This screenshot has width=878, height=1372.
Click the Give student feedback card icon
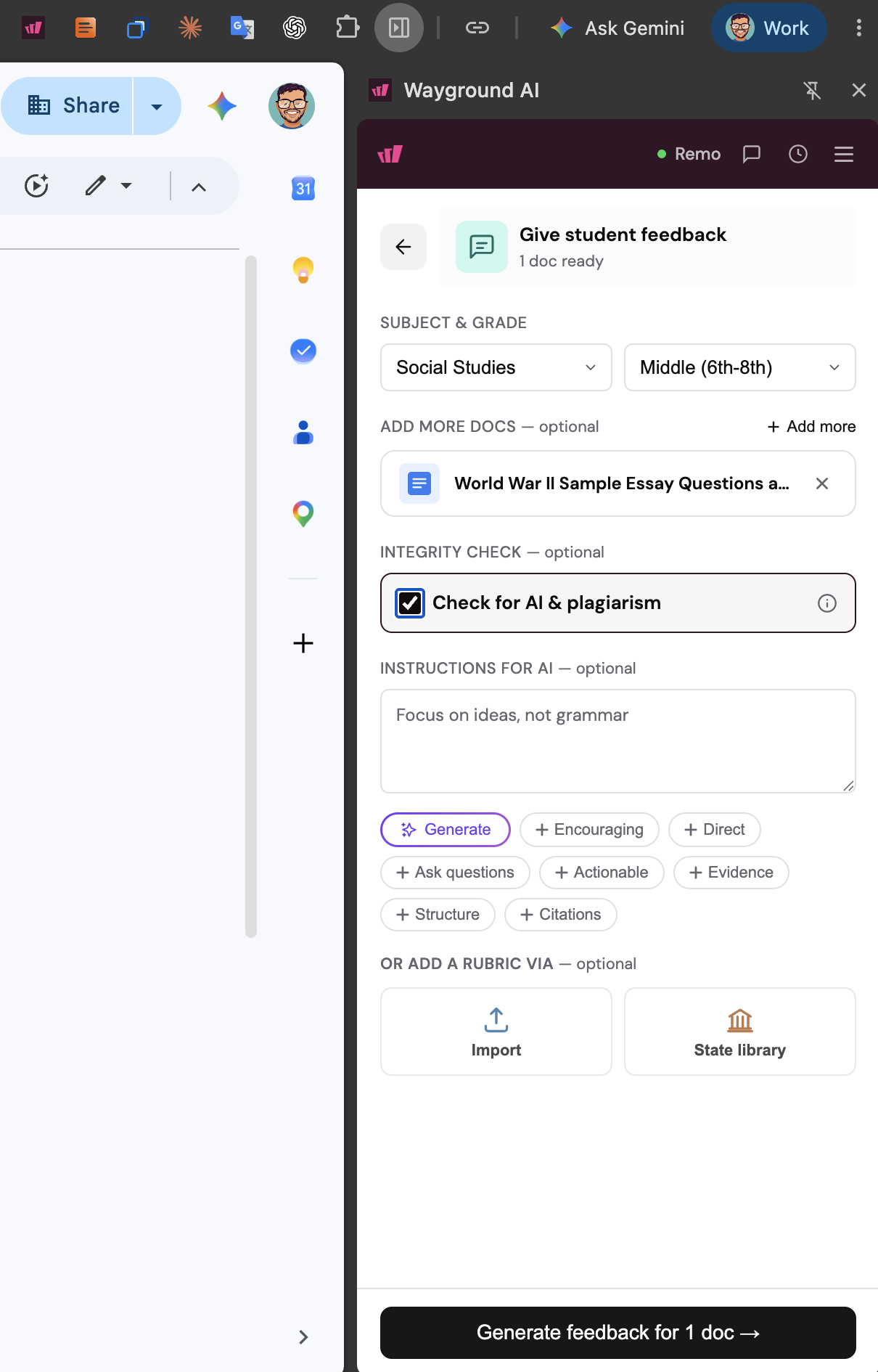click(x=482, y=247)
